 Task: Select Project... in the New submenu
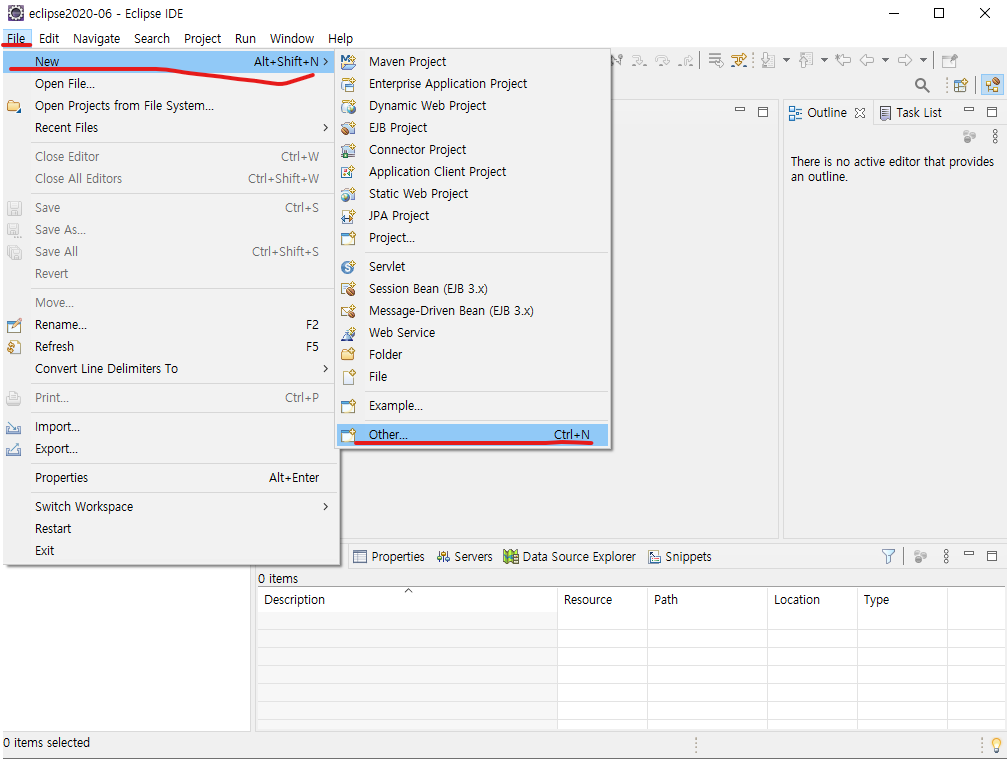(x=473, y=238)
